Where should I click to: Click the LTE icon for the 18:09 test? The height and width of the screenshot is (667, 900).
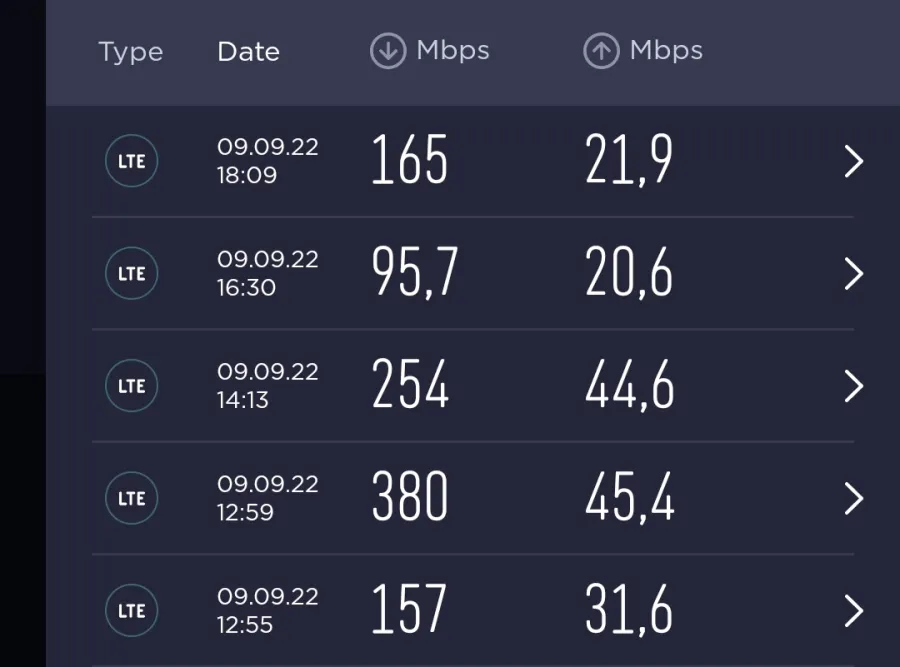point(131,161)
